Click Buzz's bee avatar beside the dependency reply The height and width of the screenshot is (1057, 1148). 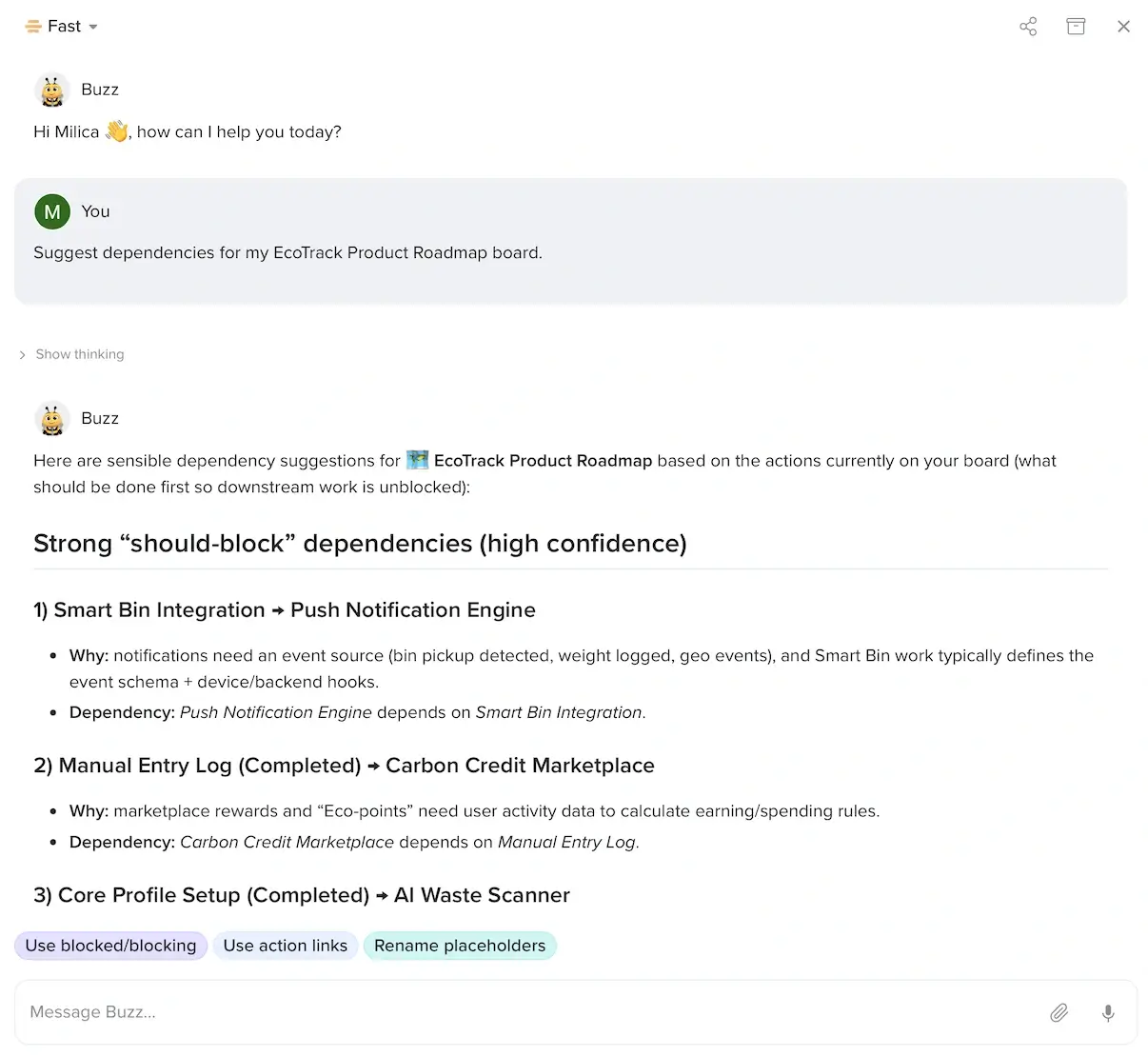[51, 419]
